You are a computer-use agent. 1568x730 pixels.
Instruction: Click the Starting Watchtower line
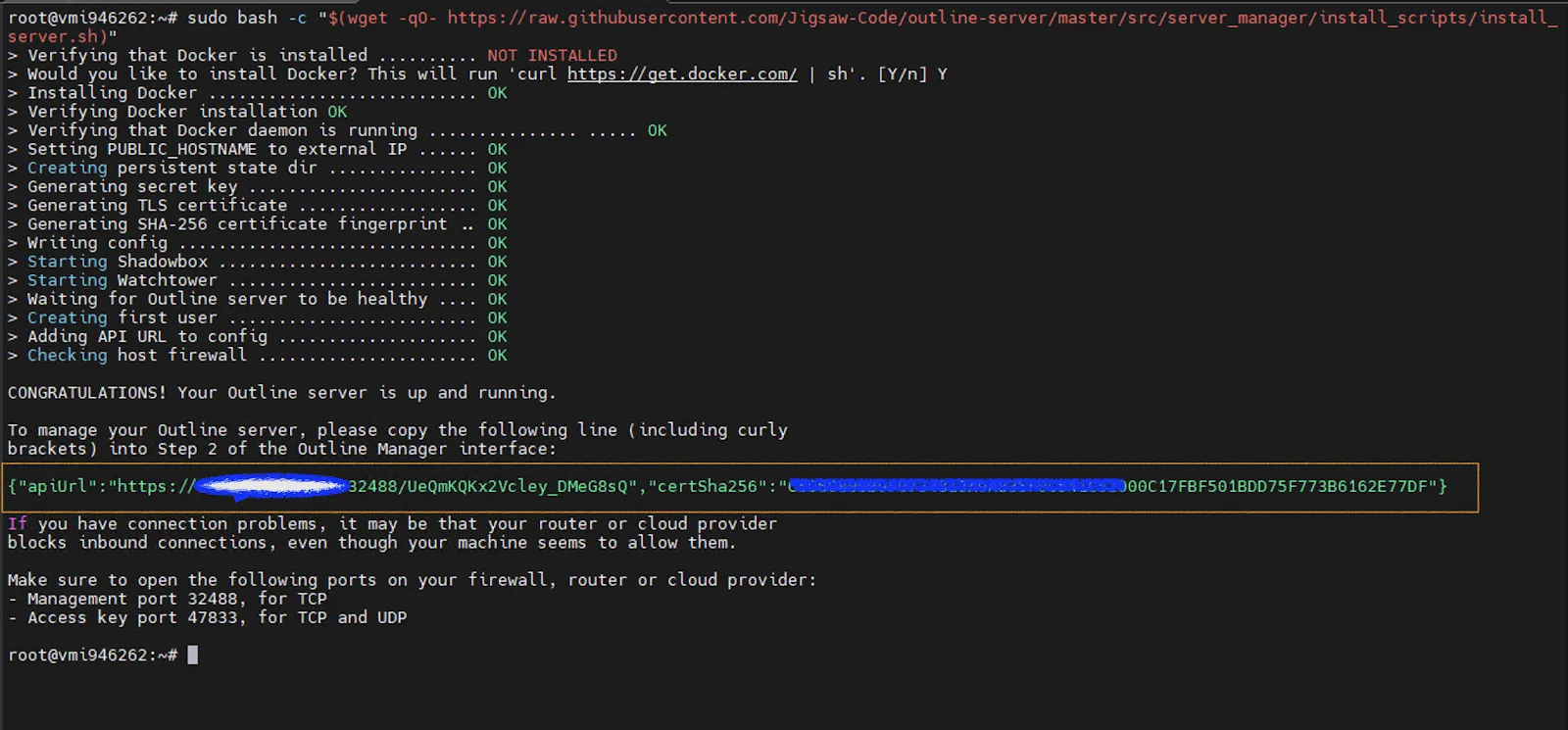point(122,280)
